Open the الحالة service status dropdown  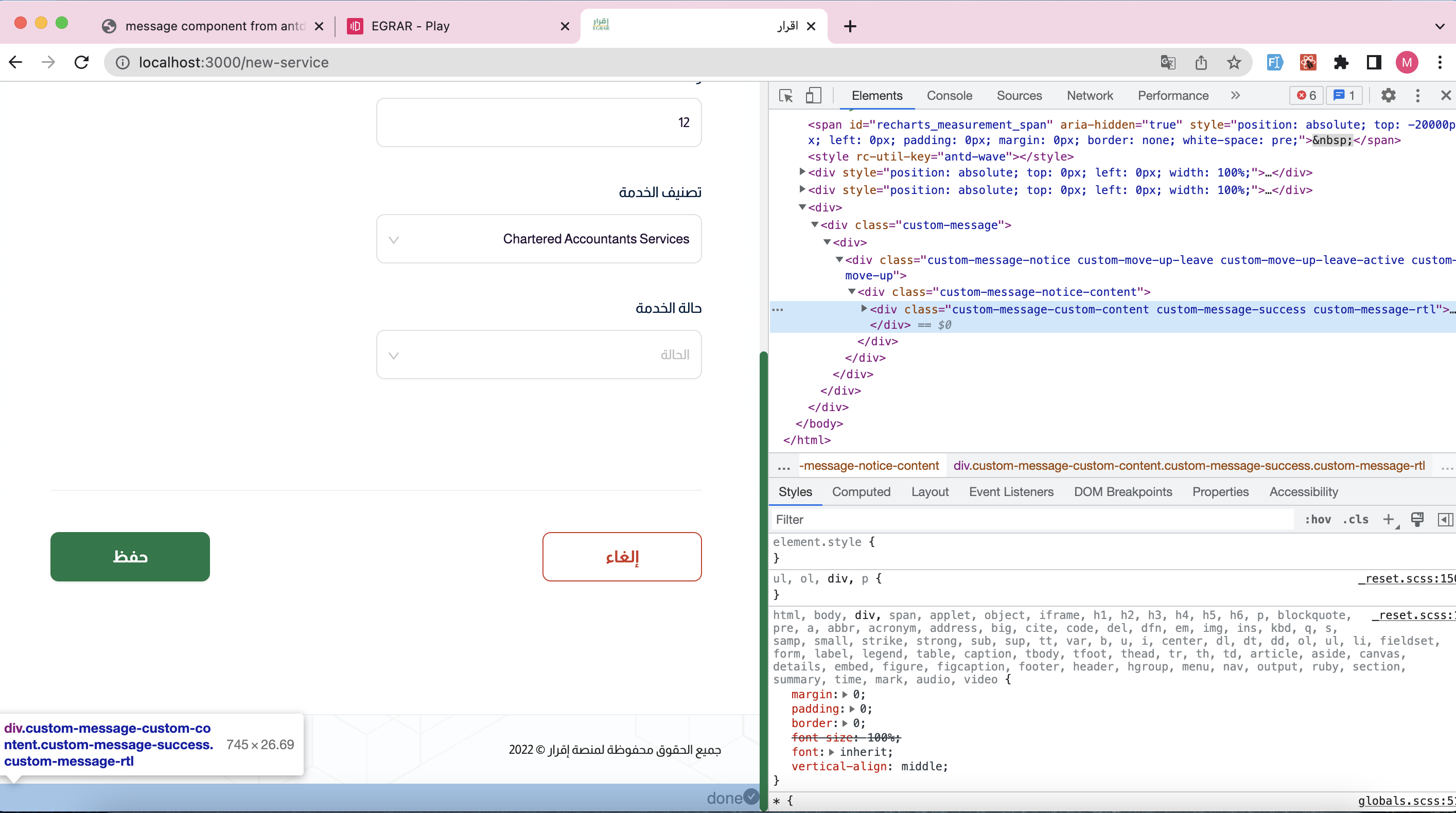(x=539, y=355)
